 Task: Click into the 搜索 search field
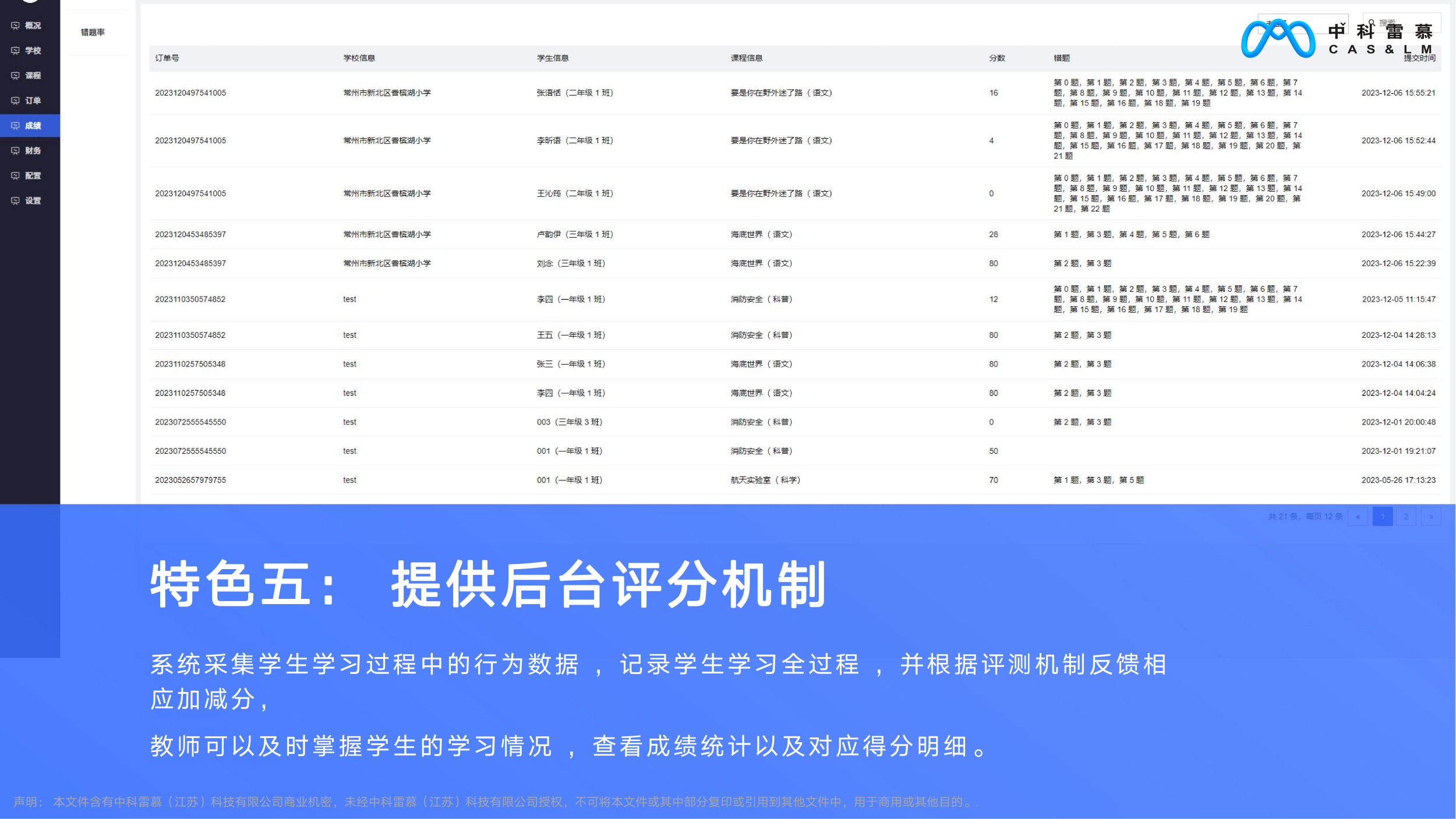(1401, 23)
